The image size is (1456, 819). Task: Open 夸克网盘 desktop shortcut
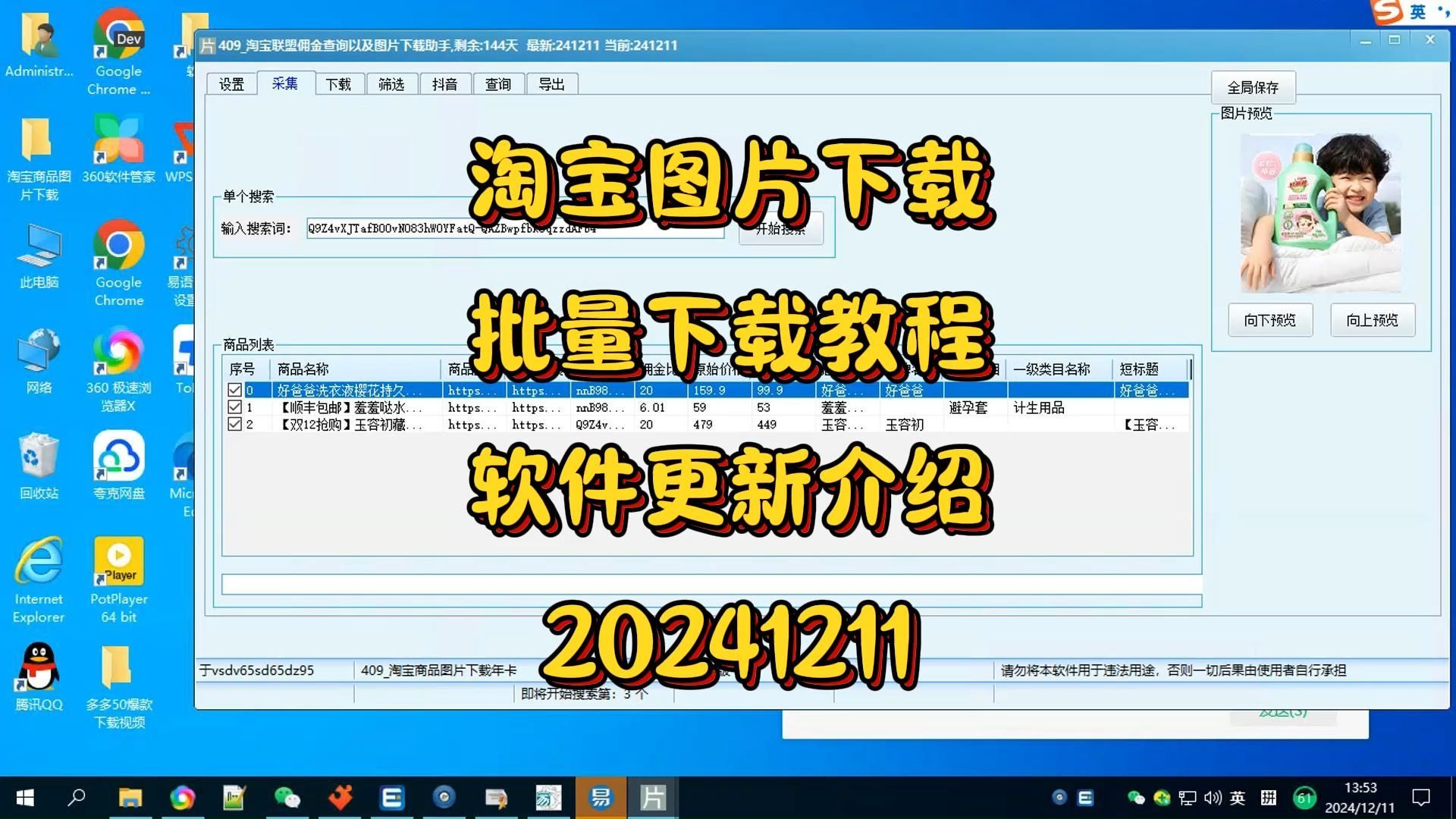pyautogui.click(x=118, y=467)
